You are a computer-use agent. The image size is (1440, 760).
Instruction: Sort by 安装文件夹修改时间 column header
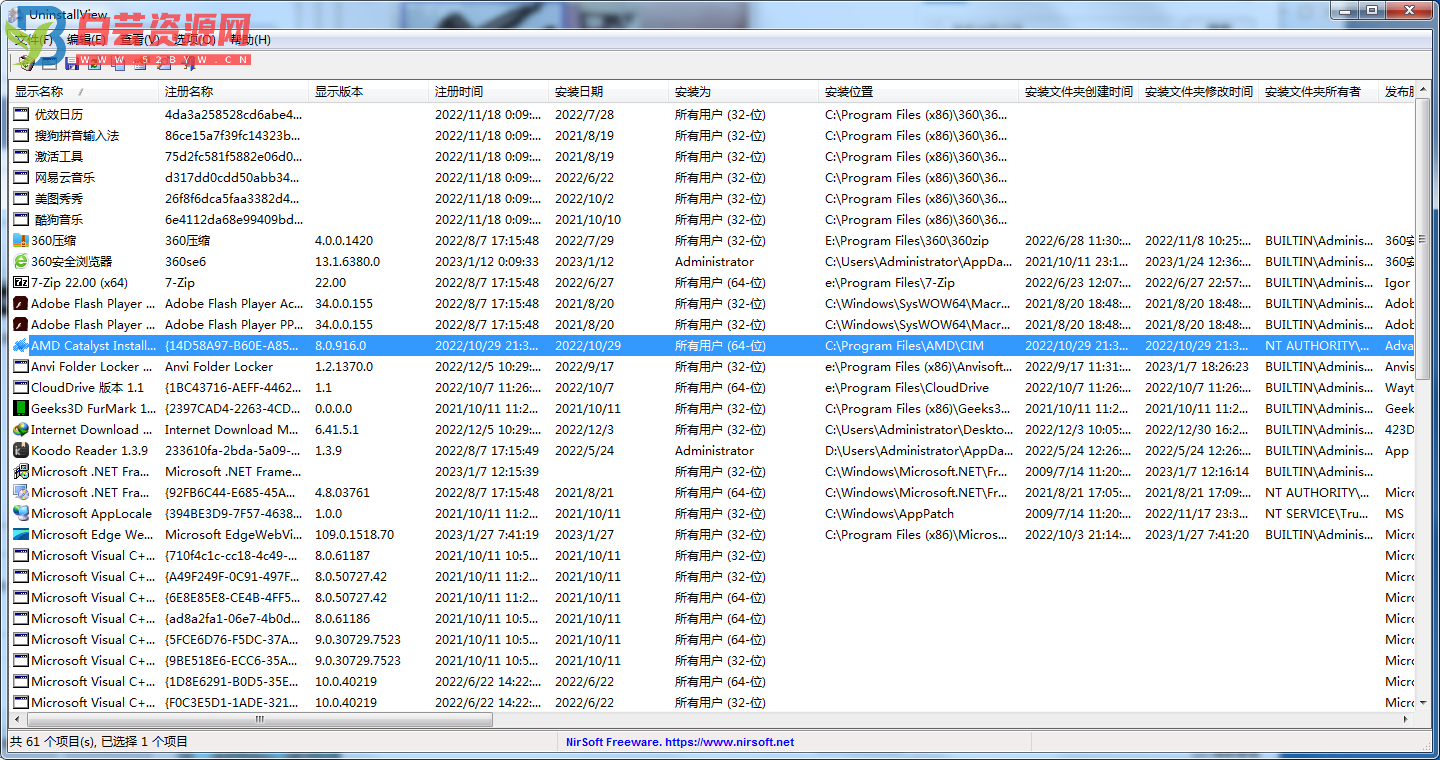1199,91
